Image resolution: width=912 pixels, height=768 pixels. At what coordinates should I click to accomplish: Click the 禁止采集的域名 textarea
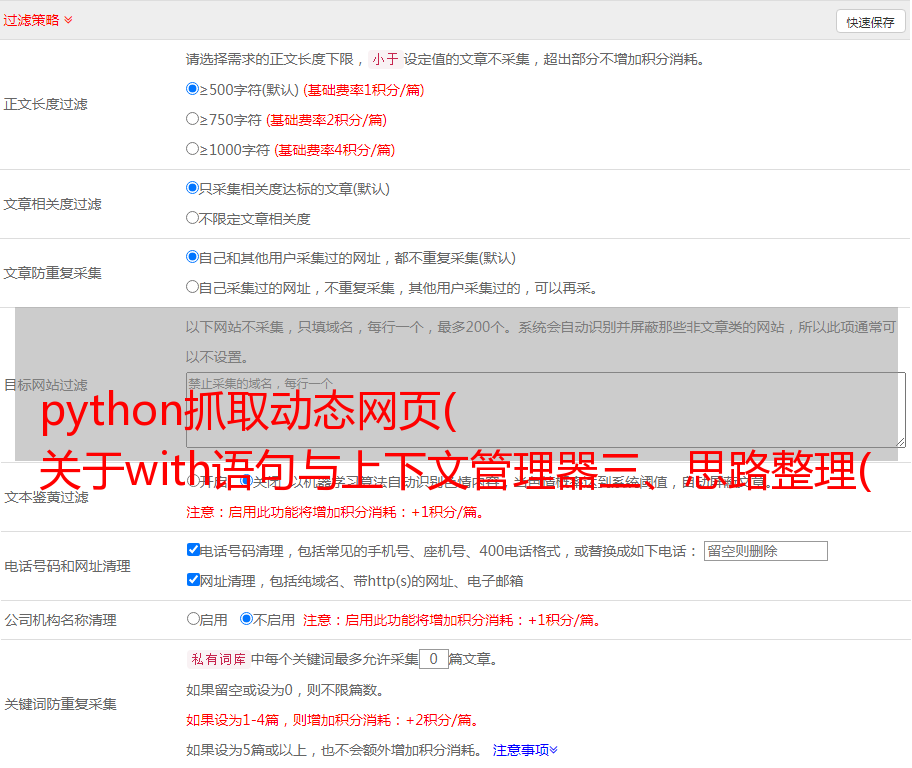click(x=546, y=410)
